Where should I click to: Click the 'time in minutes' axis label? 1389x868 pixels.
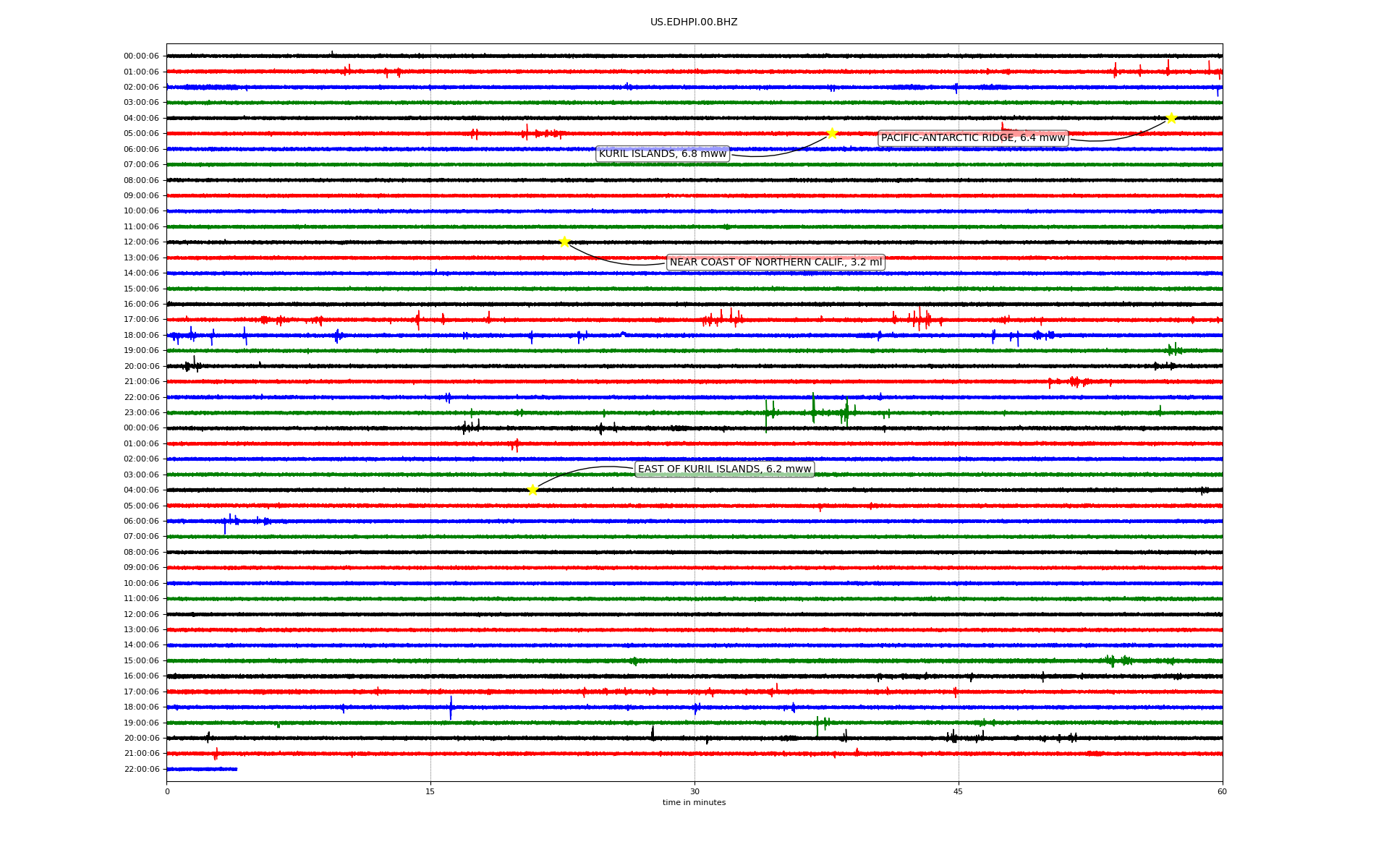point(694,802)
